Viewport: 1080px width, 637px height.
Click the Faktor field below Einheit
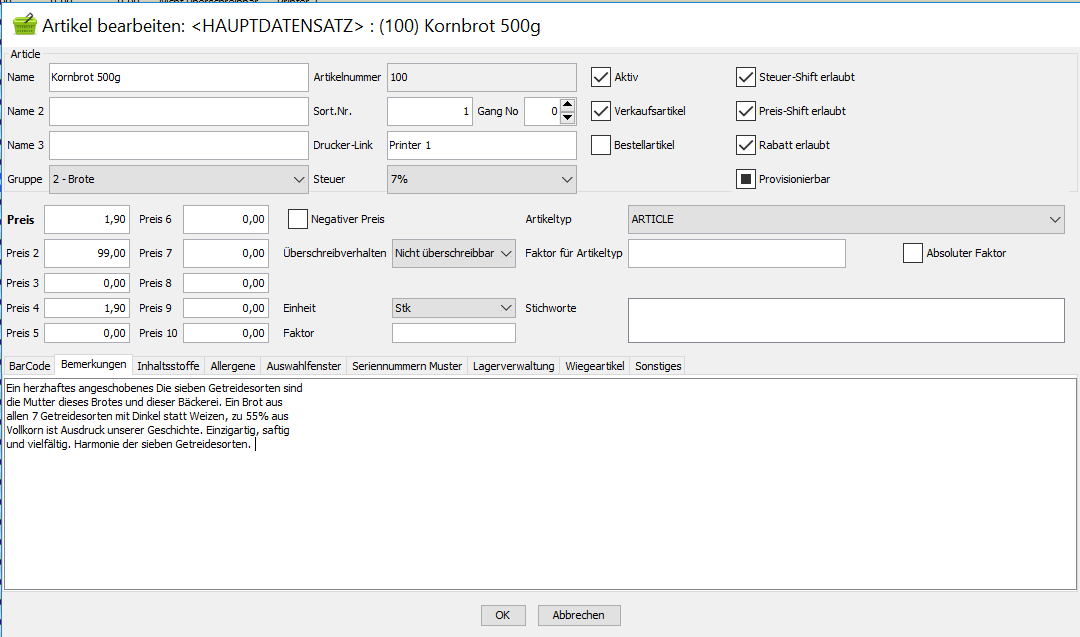(453, 333)
